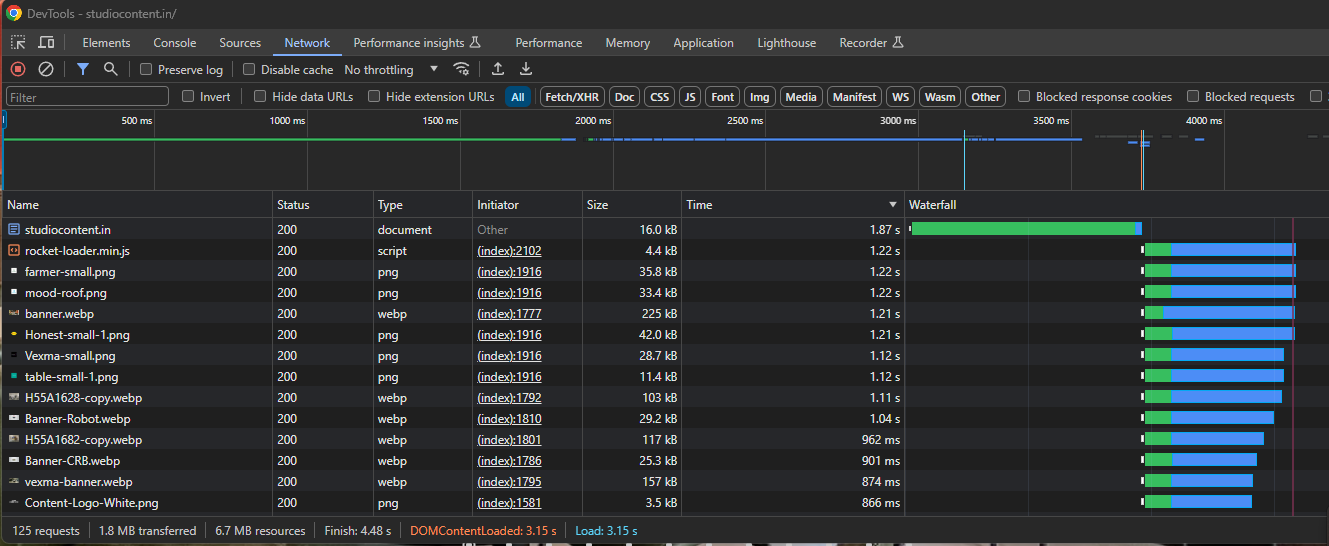Select the Network tab
Viewport: 1329px width, 546px height.
point(307,43)
